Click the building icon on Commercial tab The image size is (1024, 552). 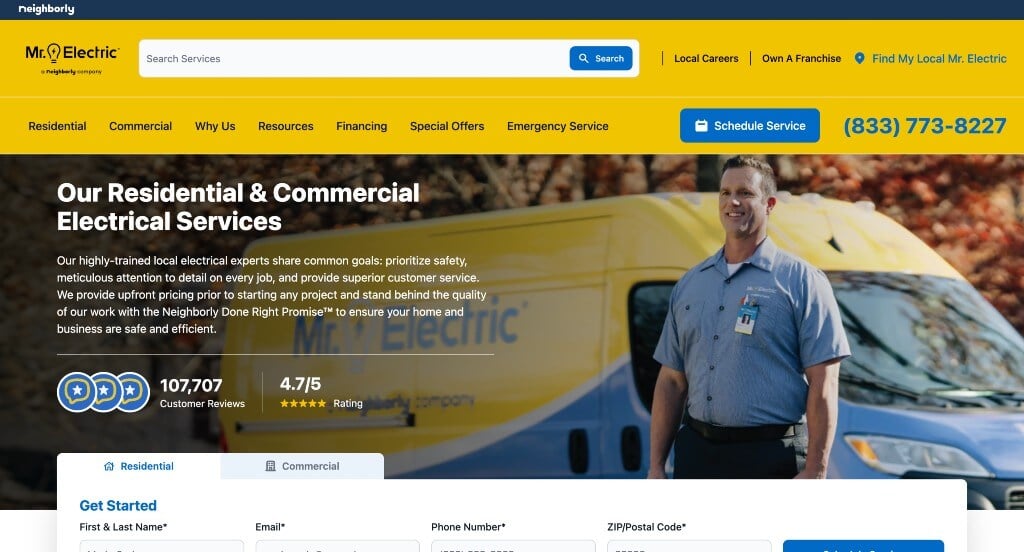[270, 466]
